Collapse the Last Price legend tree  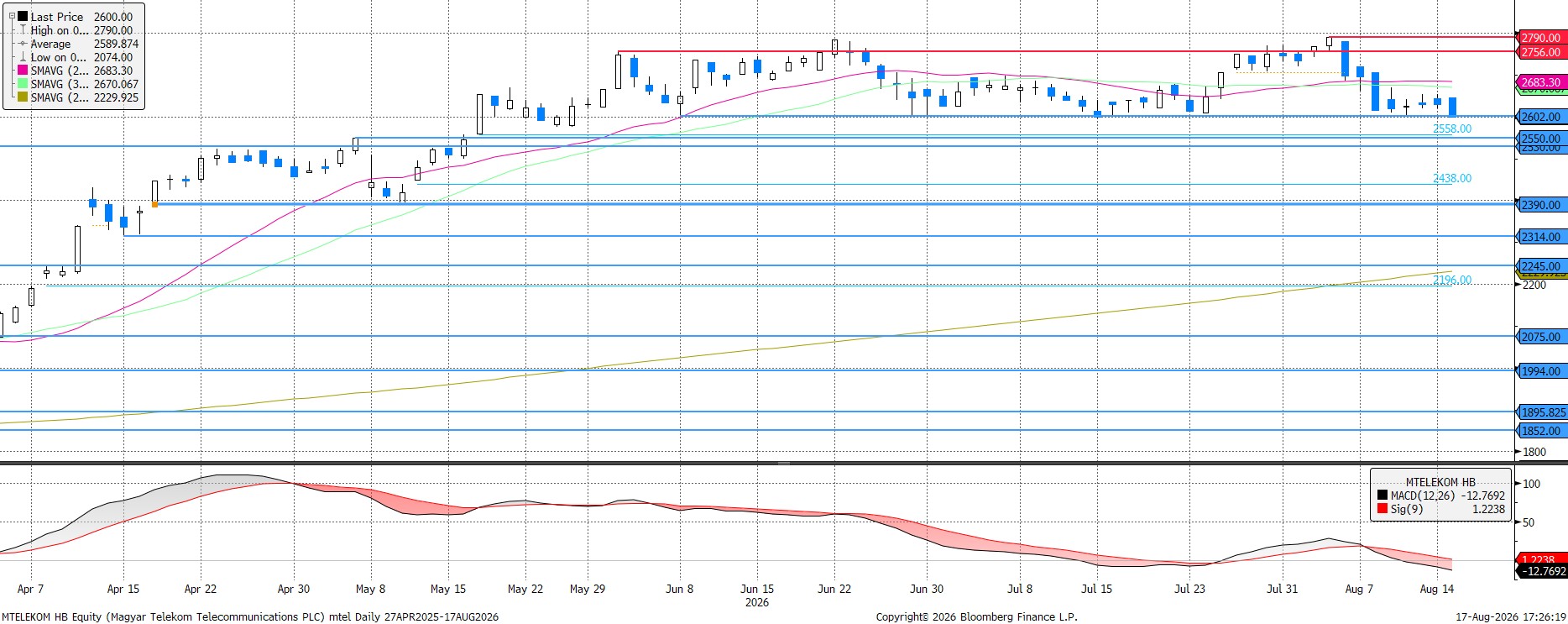(12, 17)
